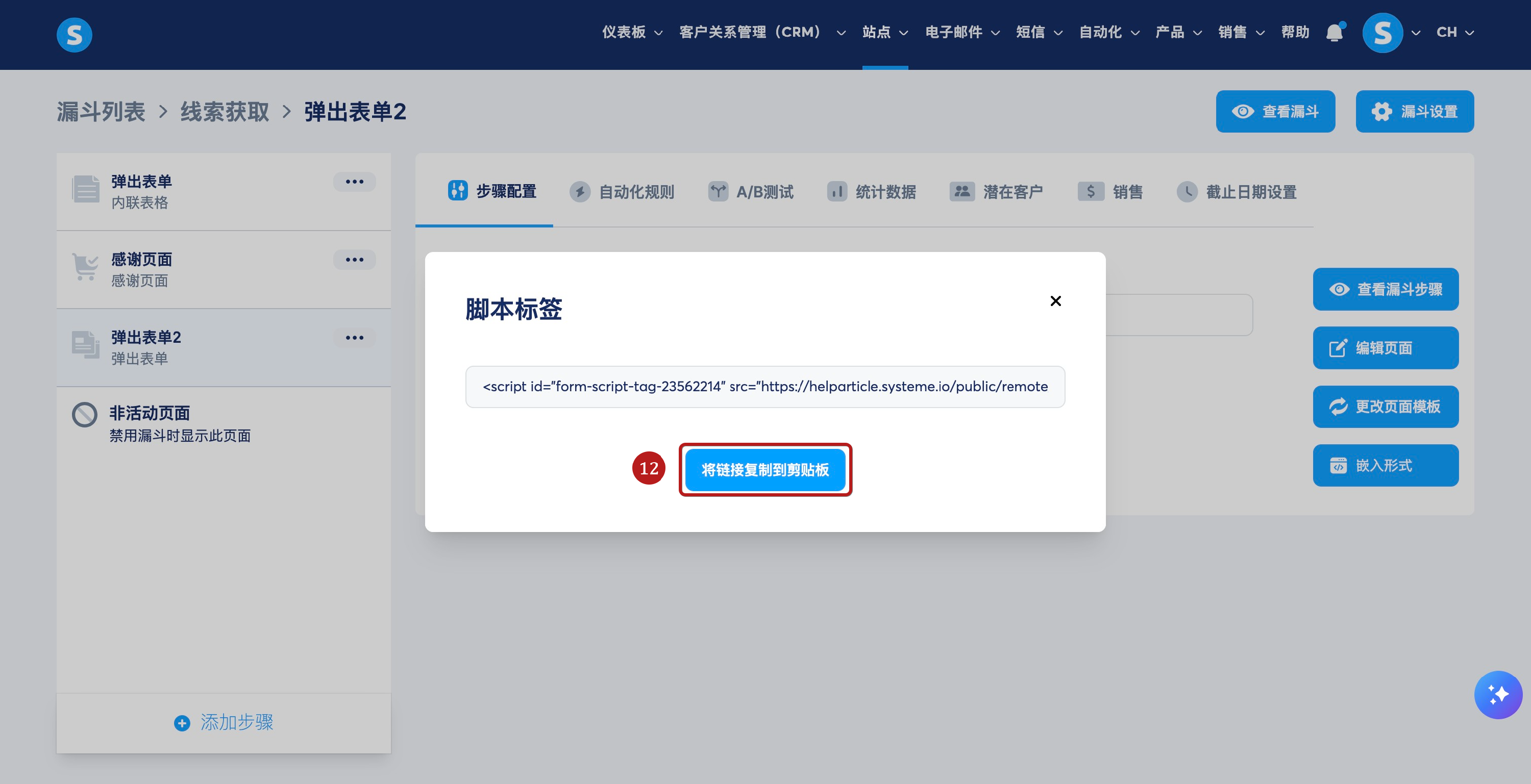Close the 脚本标签 dialog
The image size is (1531, 784).
pyautogui.click(x=1055, y=301)
